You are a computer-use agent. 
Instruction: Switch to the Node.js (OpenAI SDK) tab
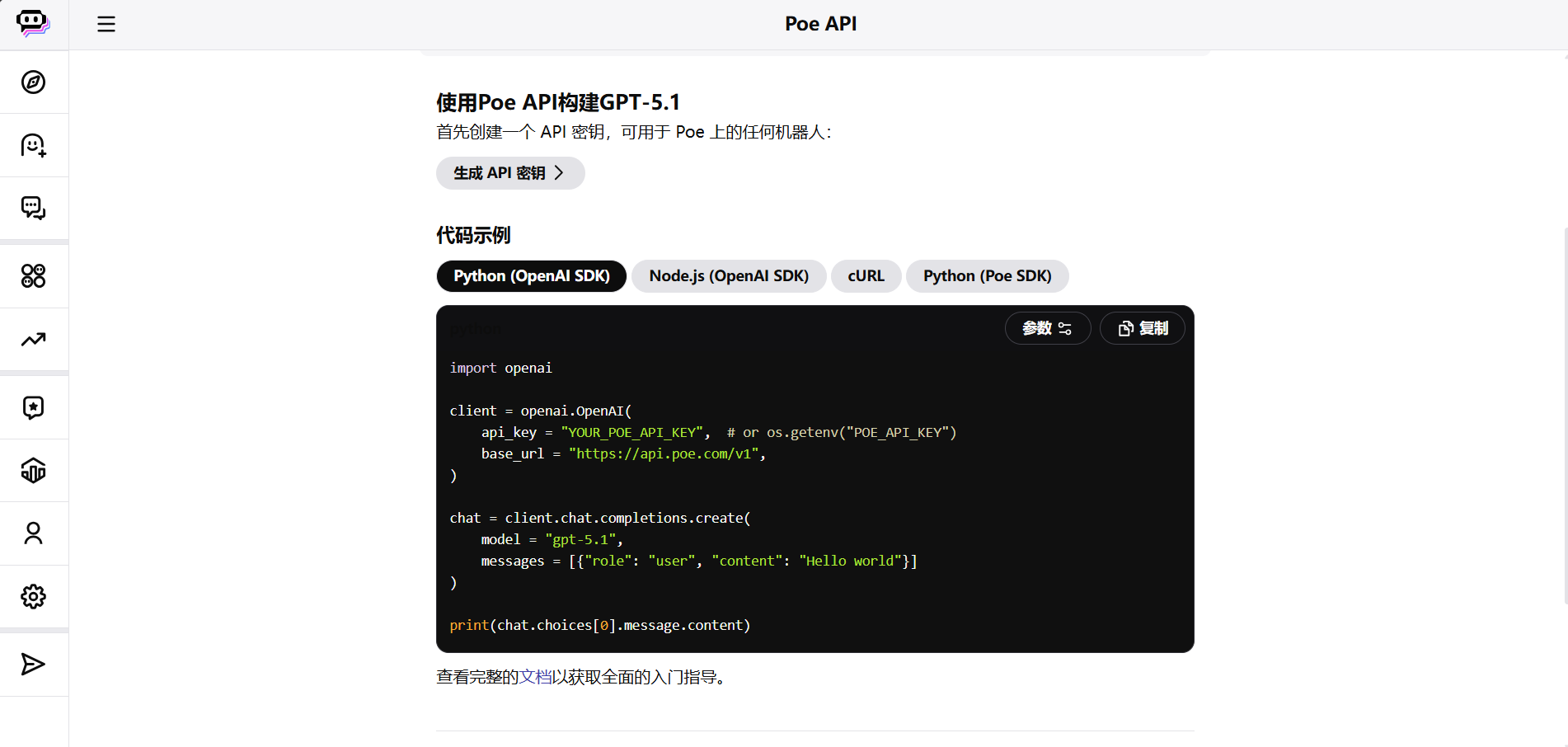point(729,276)
